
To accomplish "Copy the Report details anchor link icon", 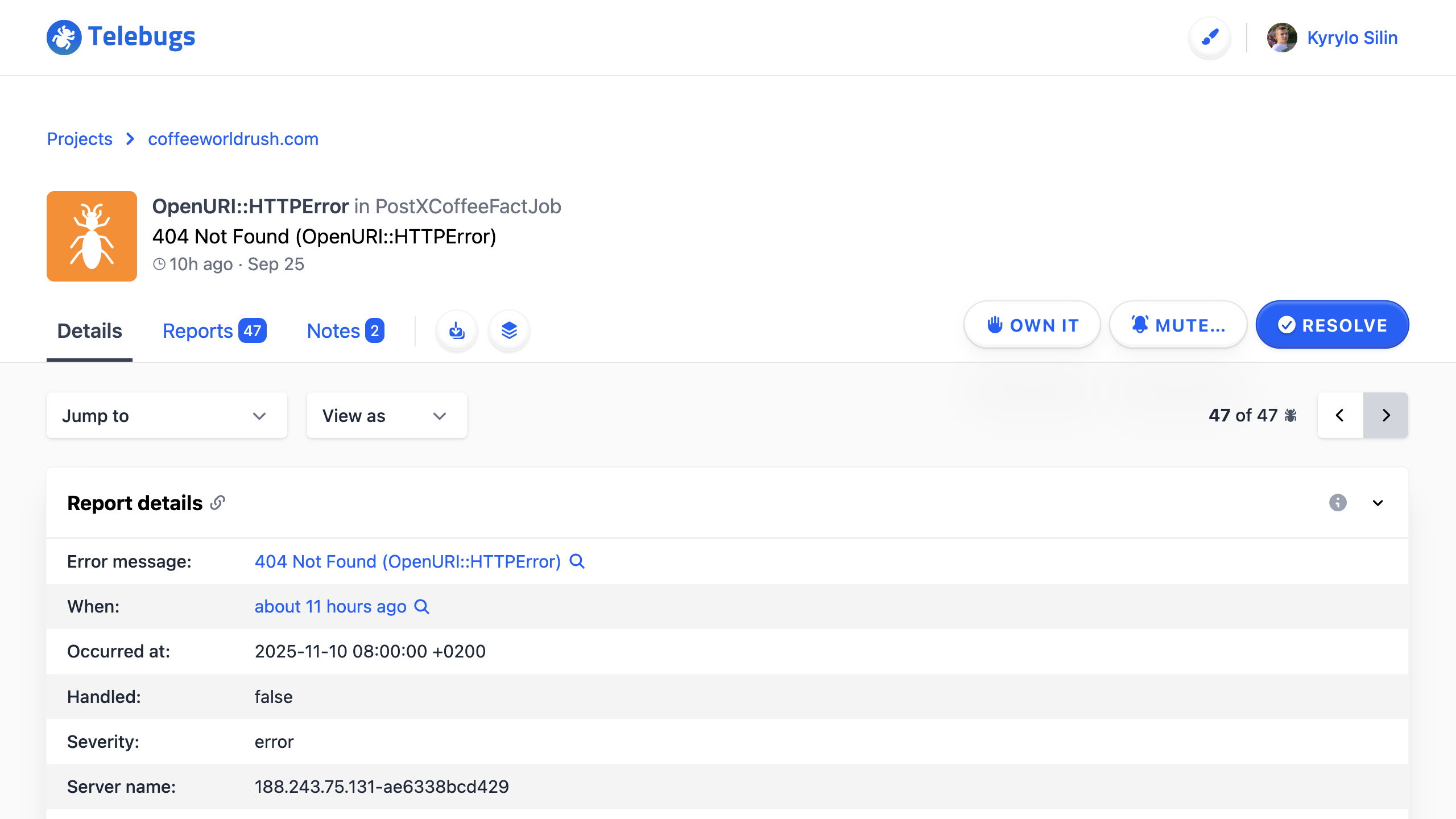I will pyautogui.click(x=218, y=503).
